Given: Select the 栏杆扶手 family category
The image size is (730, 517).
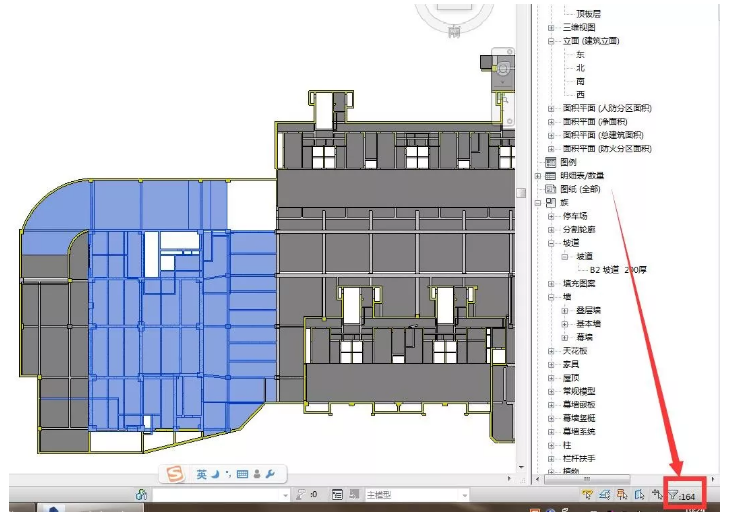Looking at the screenshot, I should [x=579, y=459].
